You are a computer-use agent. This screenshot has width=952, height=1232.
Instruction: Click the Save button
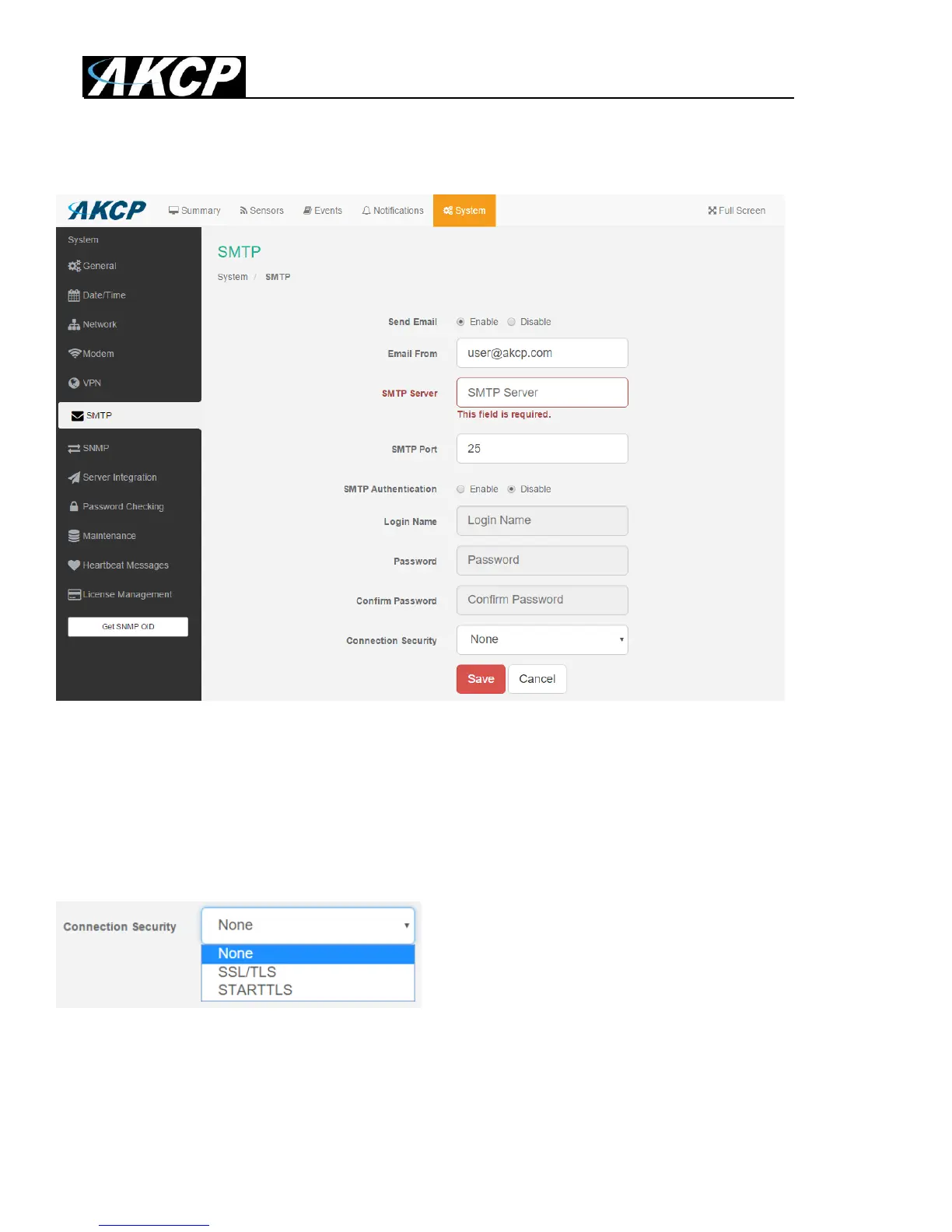tap(481, 679)
